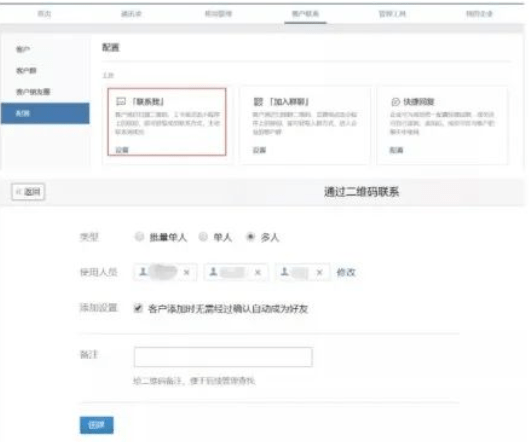The image size is (529, 442).
Task: Open 设置 link under 「联系我」 card
Action: click(x=122, y=150)
